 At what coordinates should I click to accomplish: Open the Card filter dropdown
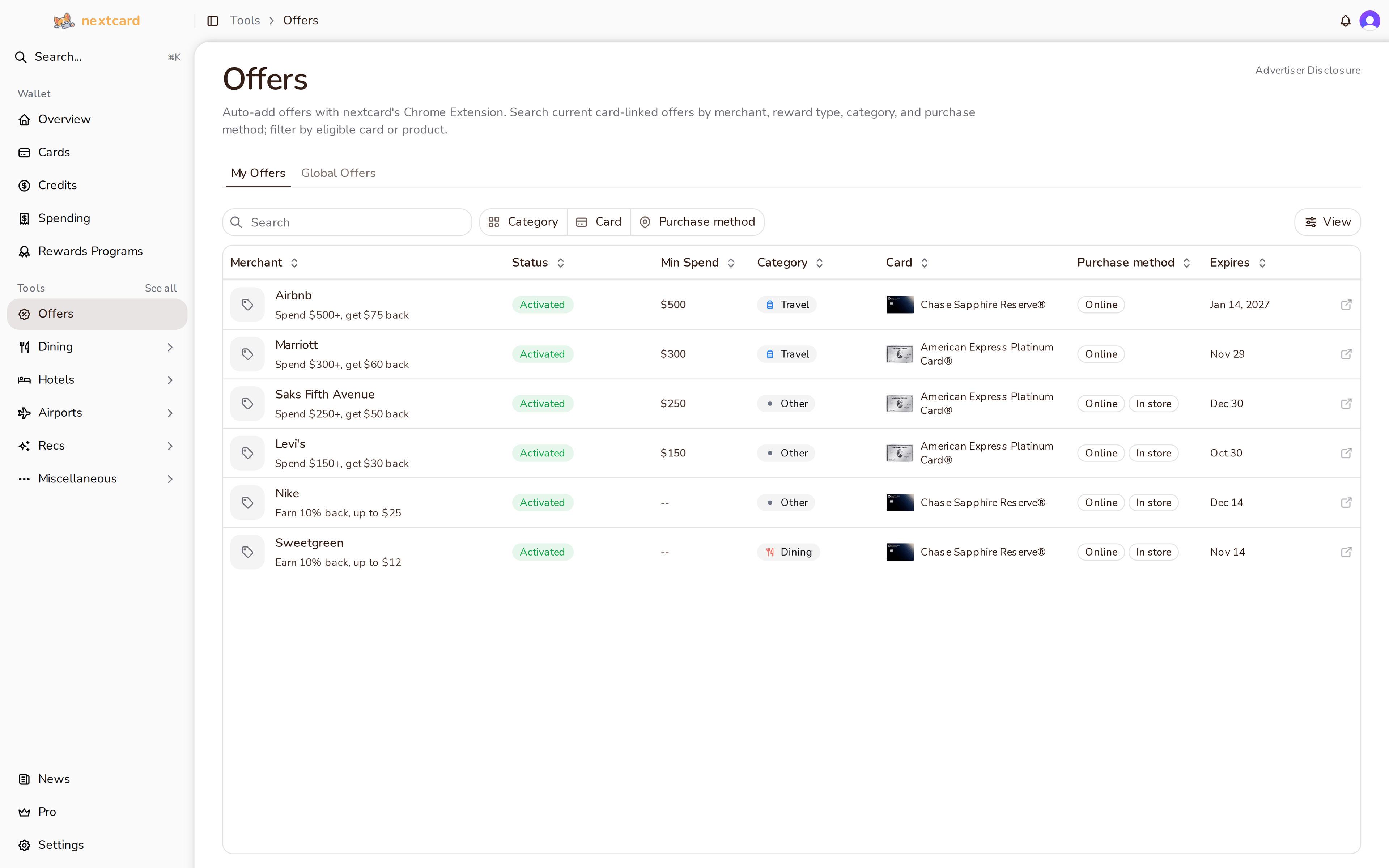click(x=599, y=222)
